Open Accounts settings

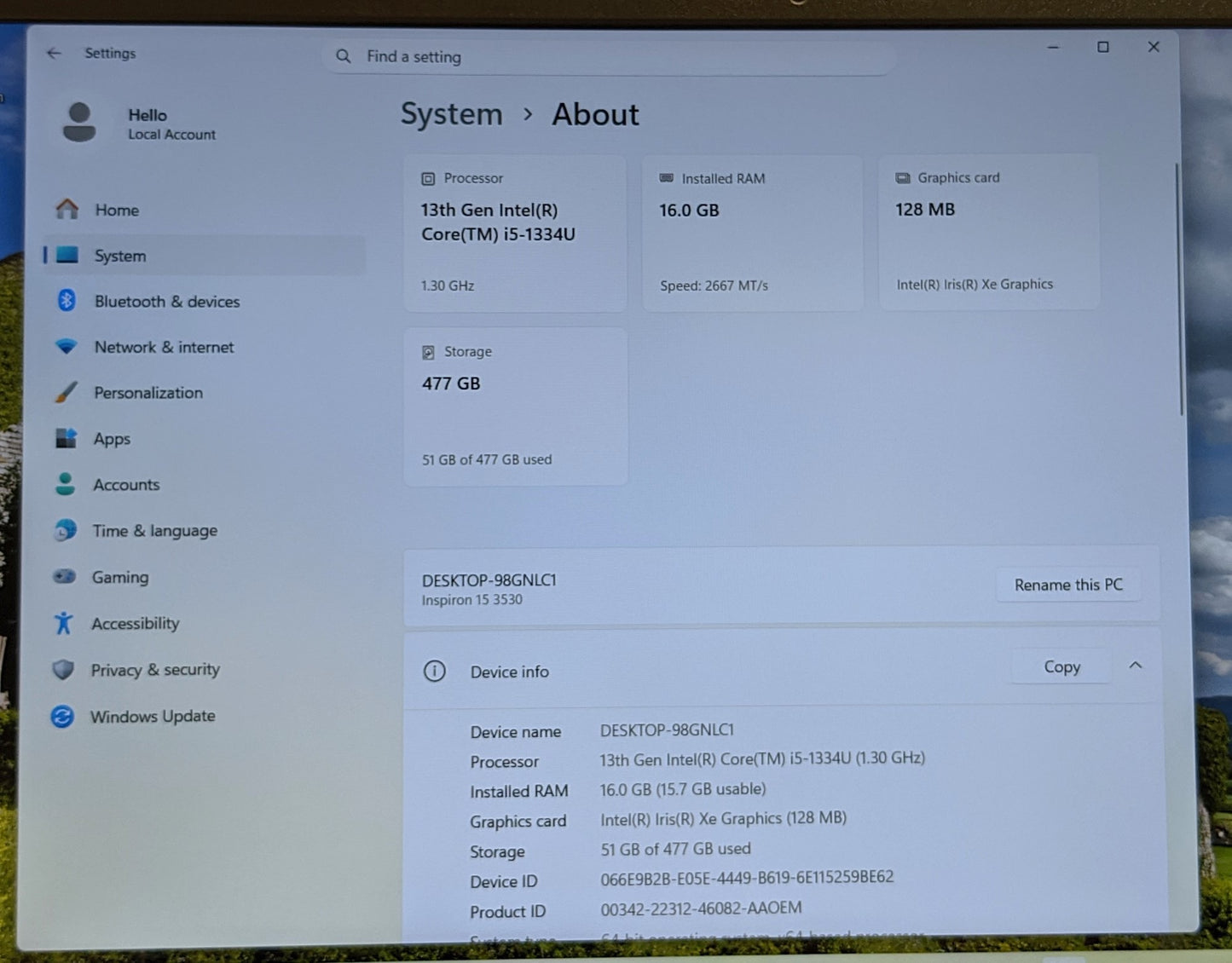tap(205, 485)
